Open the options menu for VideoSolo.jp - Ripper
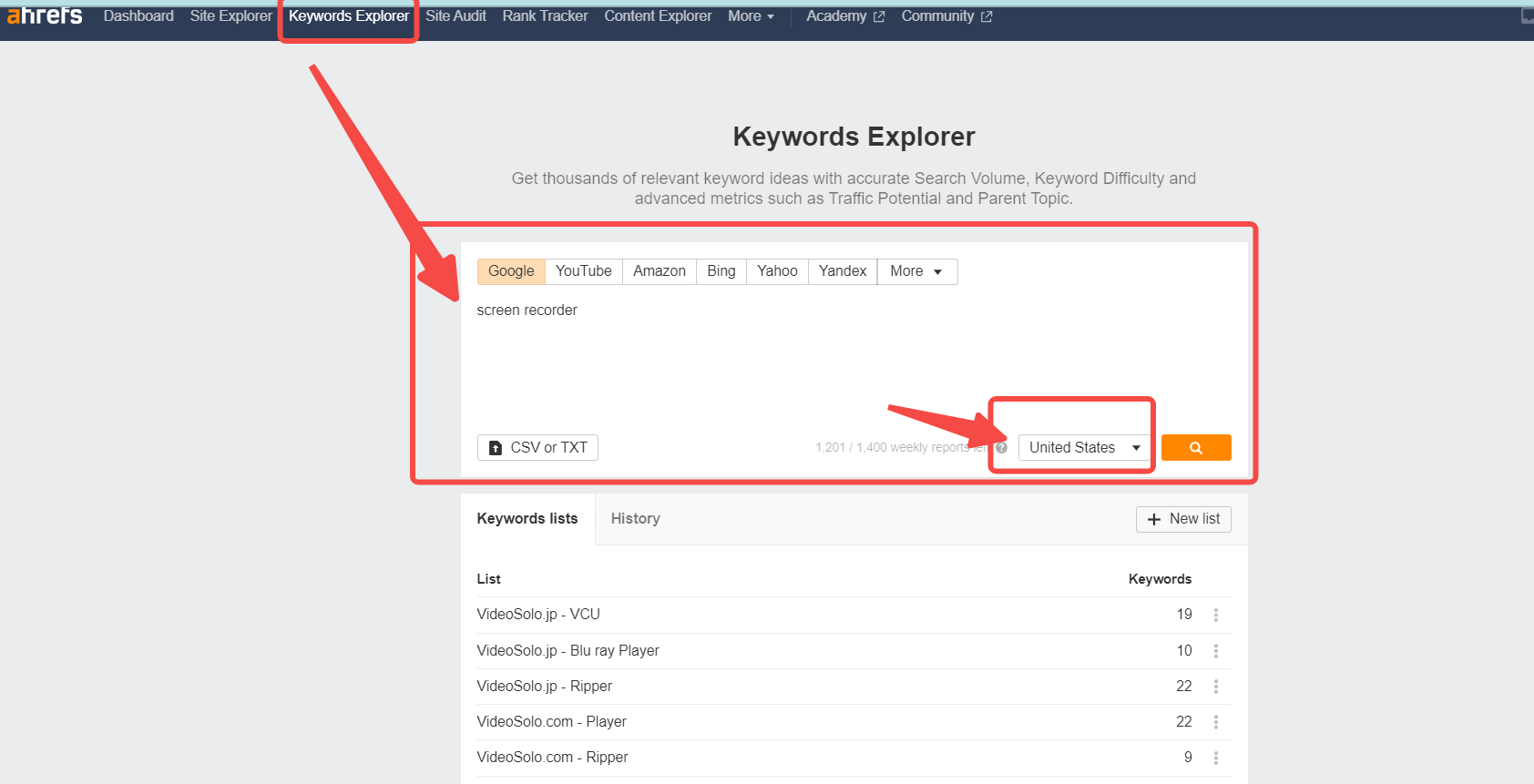This screenshot has height=784, width=1534. tap(1216, 687)
